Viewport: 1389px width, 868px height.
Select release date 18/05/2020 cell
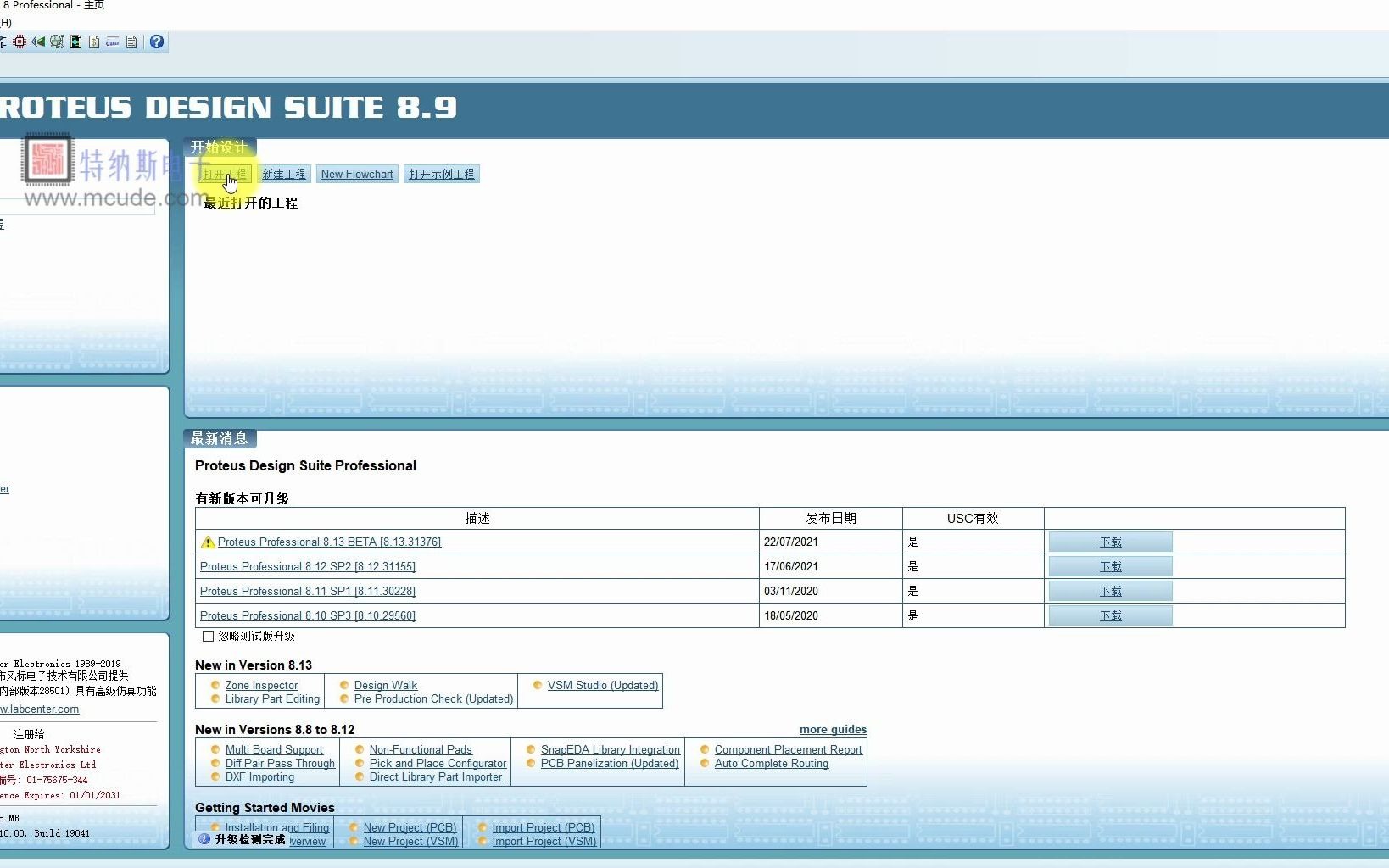(x=831, y=615)
